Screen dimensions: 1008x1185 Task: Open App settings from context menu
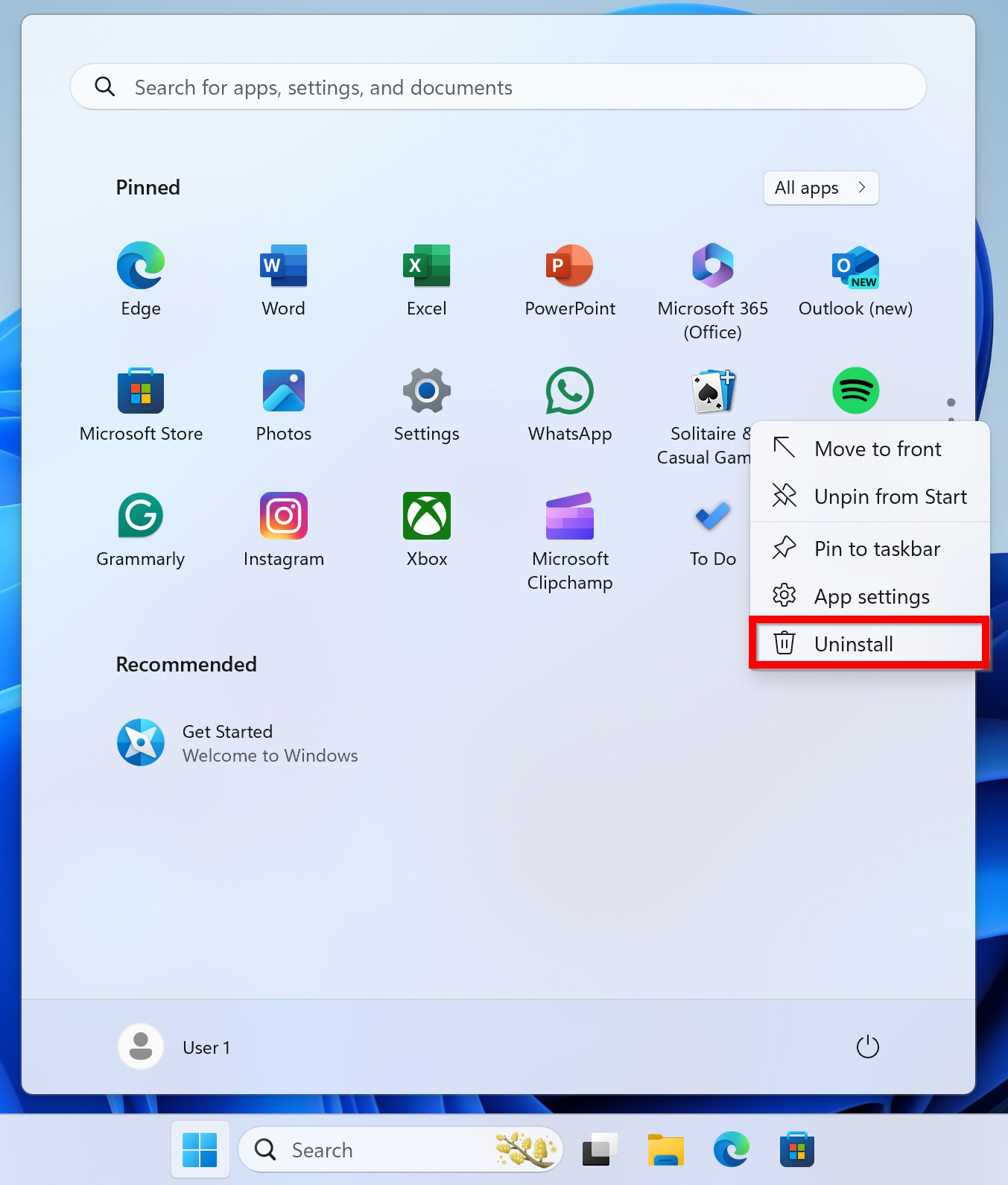(x=870, y=596)
